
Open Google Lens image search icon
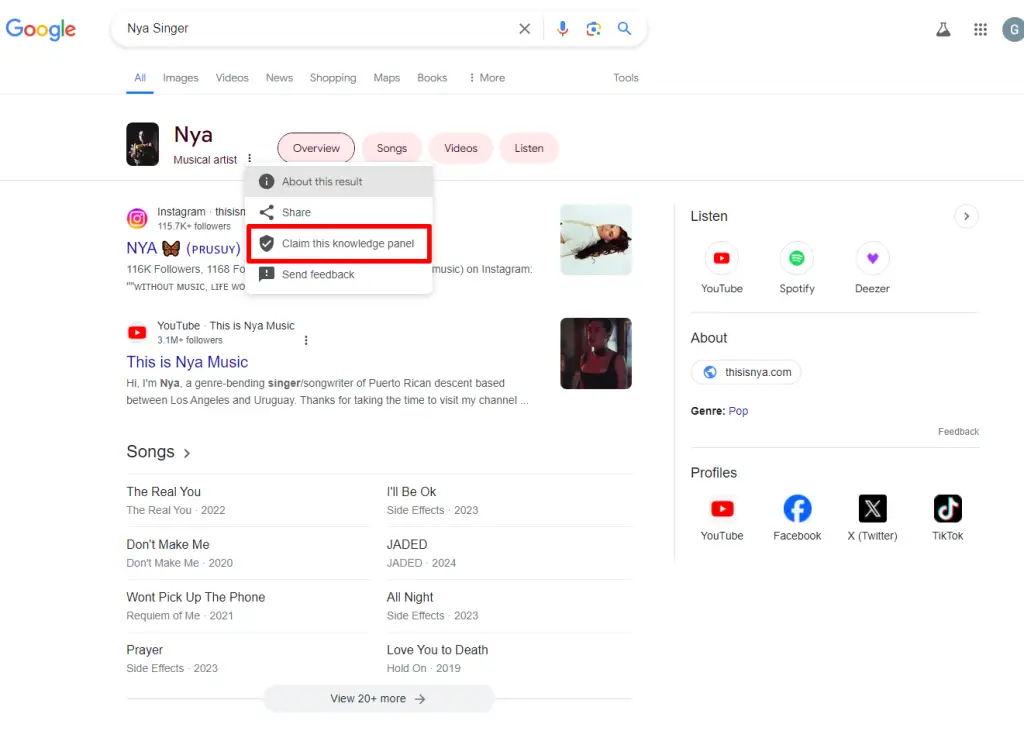(593, 29)
